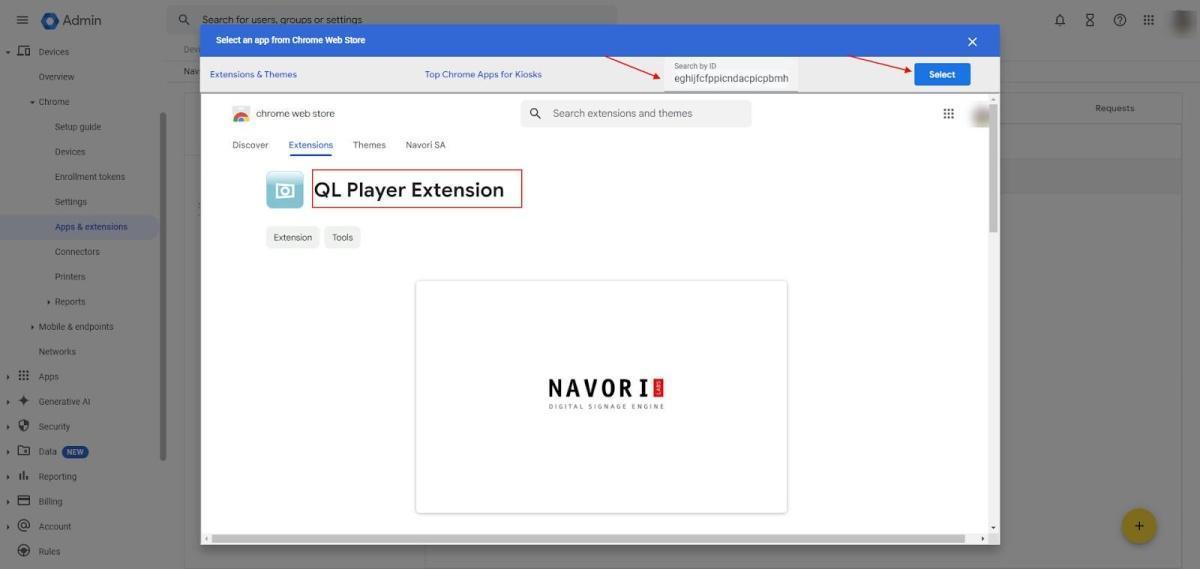The width and height of the screenshot is (1200, 569).
Task: Click the Requests column header
Action: (x=1114, y=108)
